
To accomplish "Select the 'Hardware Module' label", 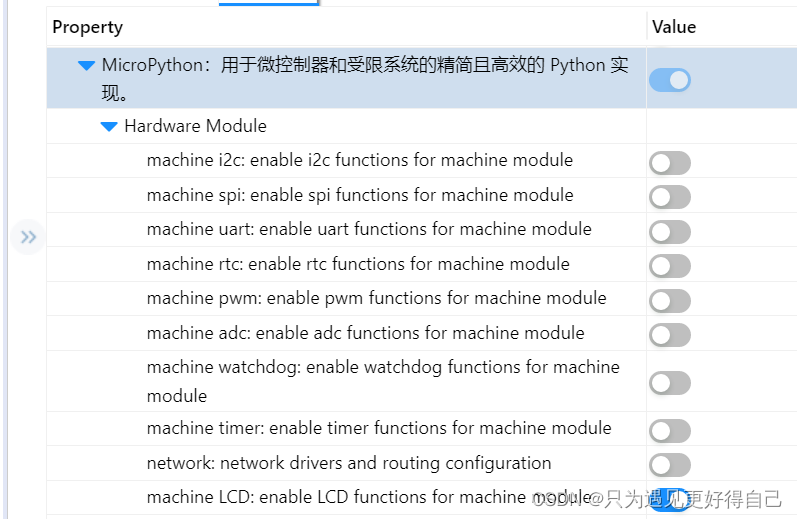I will tap(196, 126).
